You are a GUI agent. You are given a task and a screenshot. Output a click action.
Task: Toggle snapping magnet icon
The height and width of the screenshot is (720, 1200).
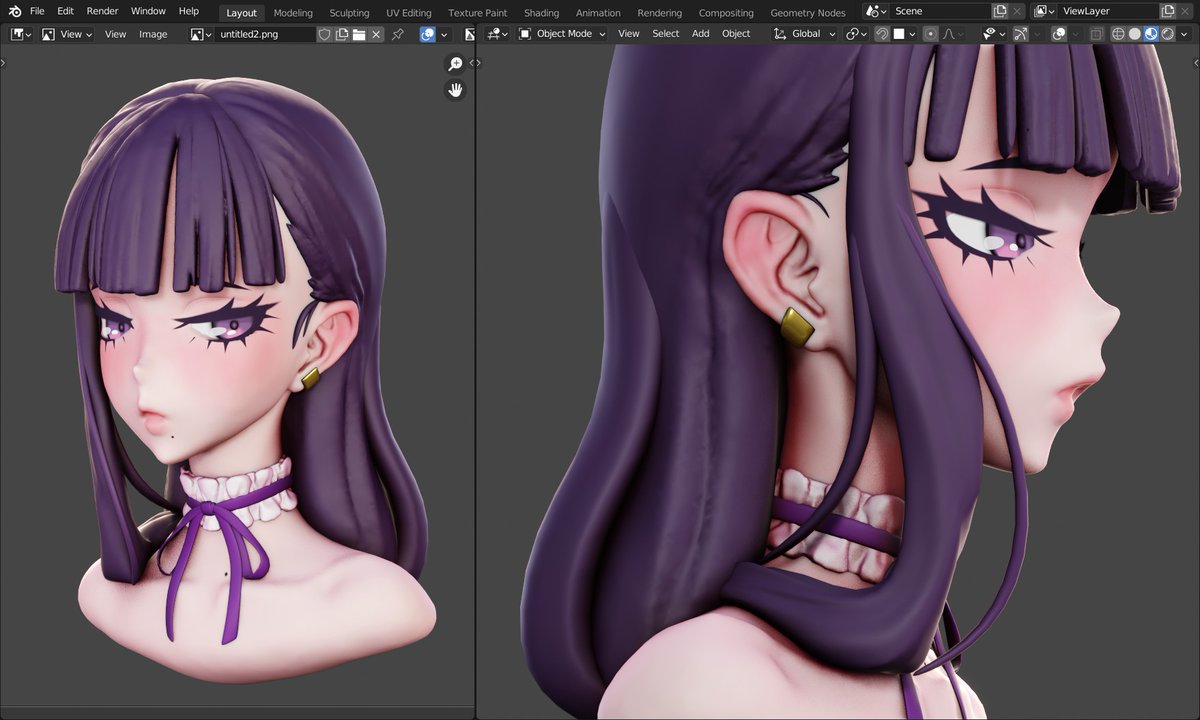882,34
